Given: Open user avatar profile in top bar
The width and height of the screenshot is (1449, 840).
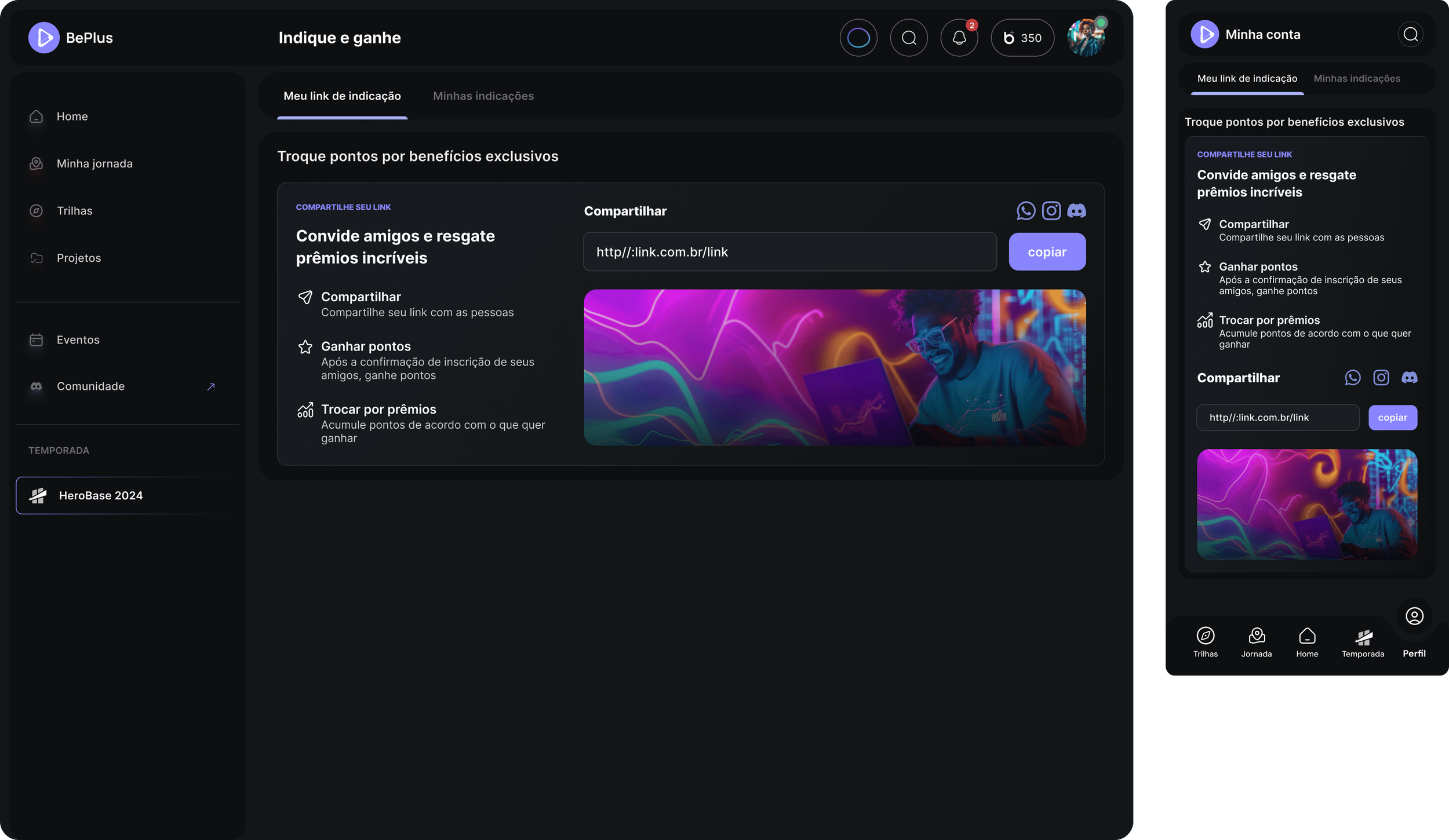Looking at the screenshot, I should pyautogui.click(x=1086, y=38).
